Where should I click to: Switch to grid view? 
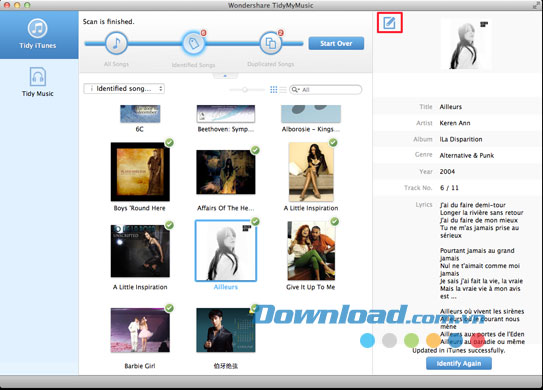(274, 90)
